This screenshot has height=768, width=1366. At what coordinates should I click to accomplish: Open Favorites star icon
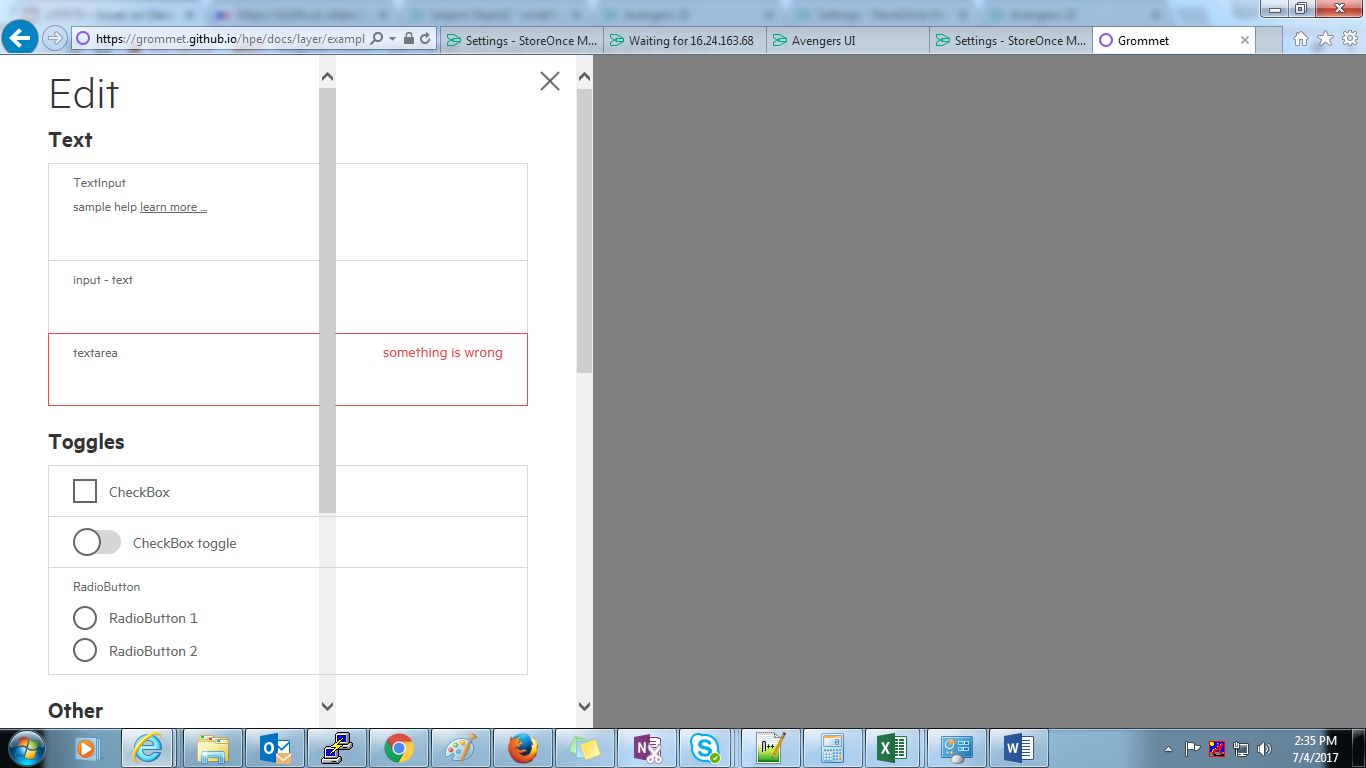click(1325, 39)
